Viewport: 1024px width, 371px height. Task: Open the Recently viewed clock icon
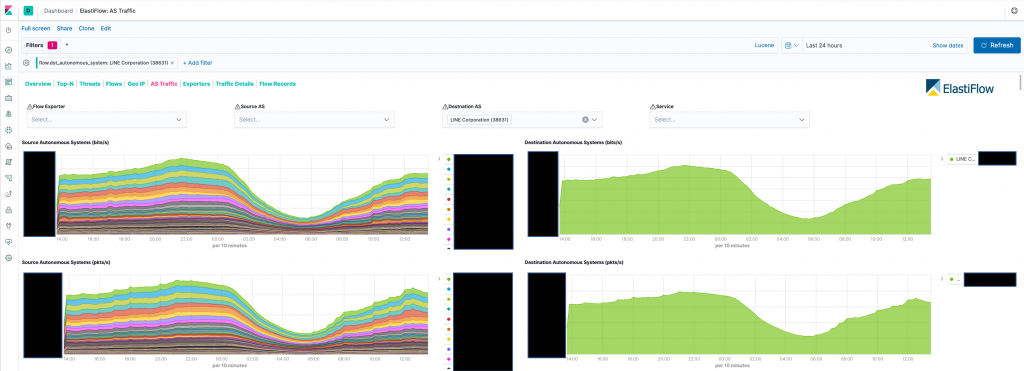pyautogui.click(x=8, y=30)
